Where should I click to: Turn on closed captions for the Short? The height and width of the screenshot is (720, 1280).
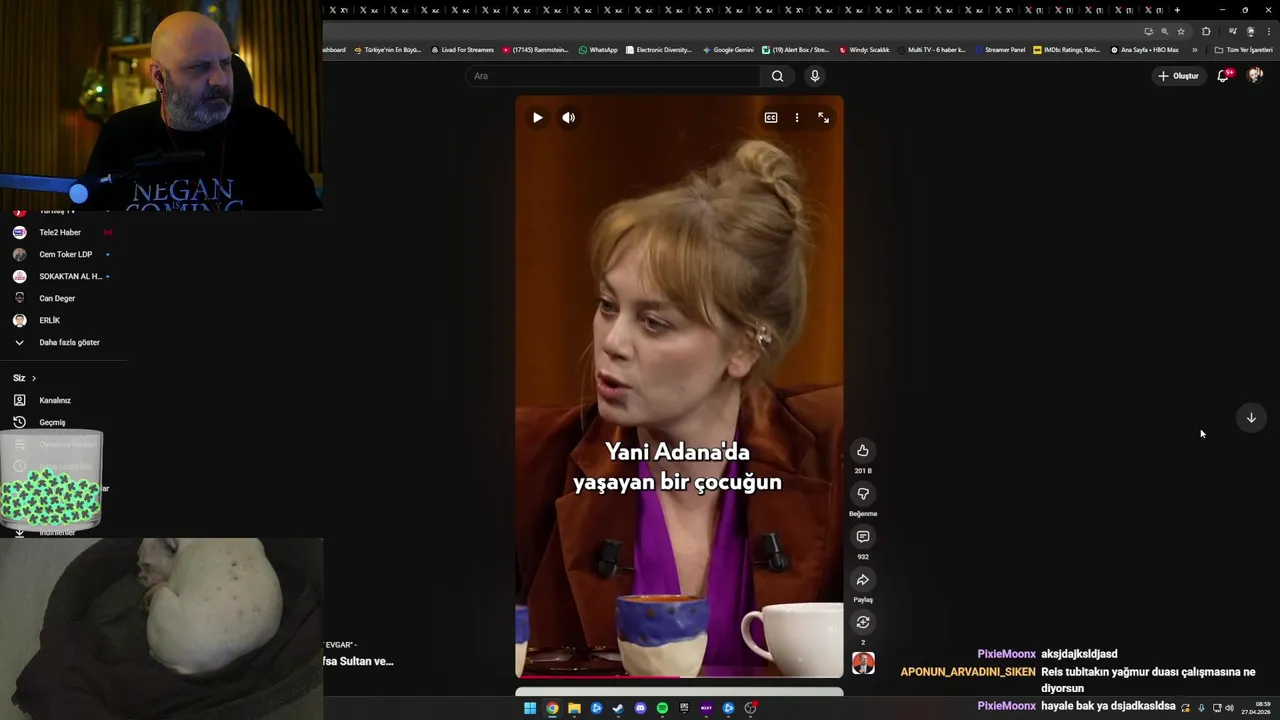pyautogui.click(x=771, y=118)
